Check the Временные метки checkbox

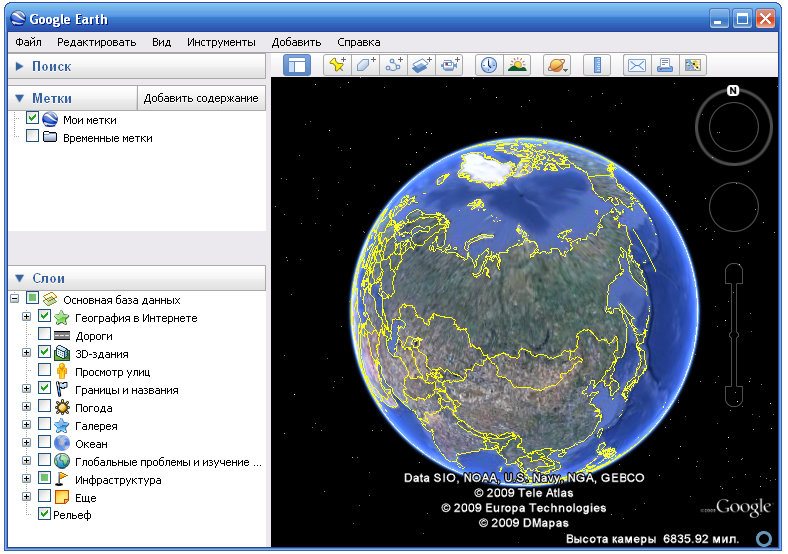click(32, 136)
